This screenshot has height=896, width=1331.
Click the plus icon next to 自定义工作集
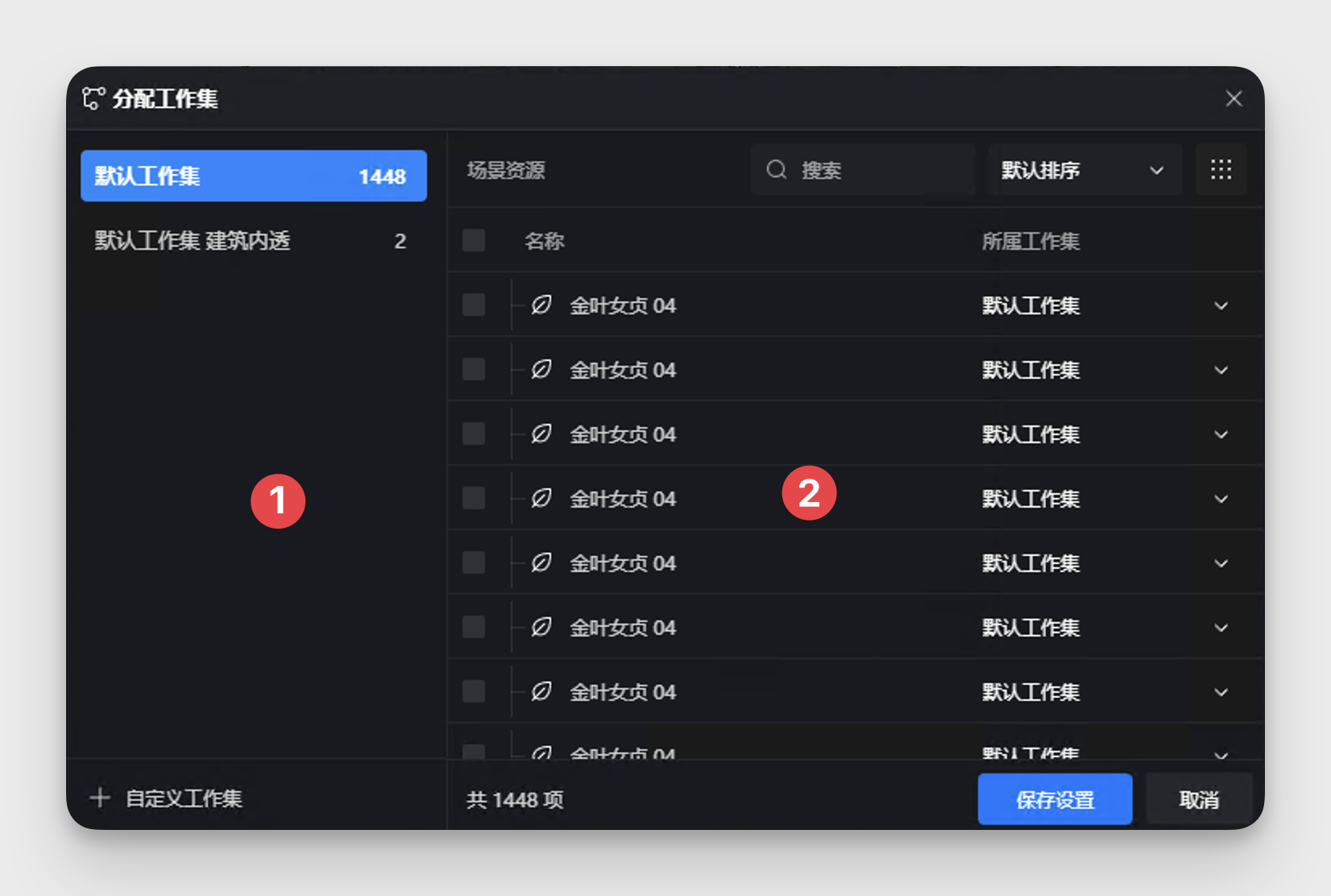pyautogui.click(x=100, y=798)
